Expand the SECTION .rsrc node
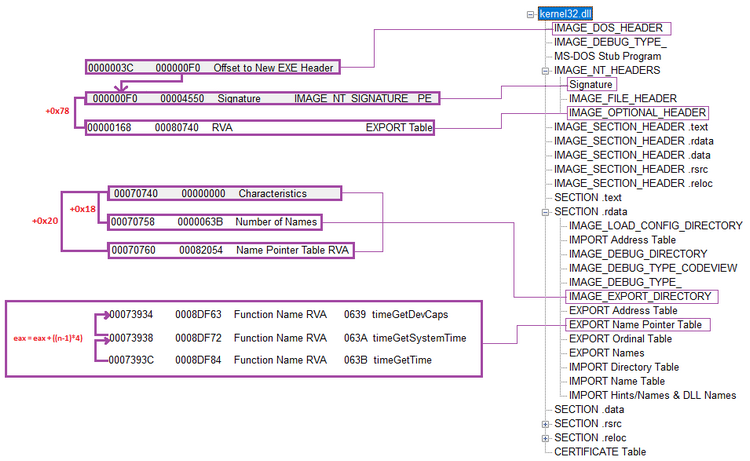 point(545,424)
